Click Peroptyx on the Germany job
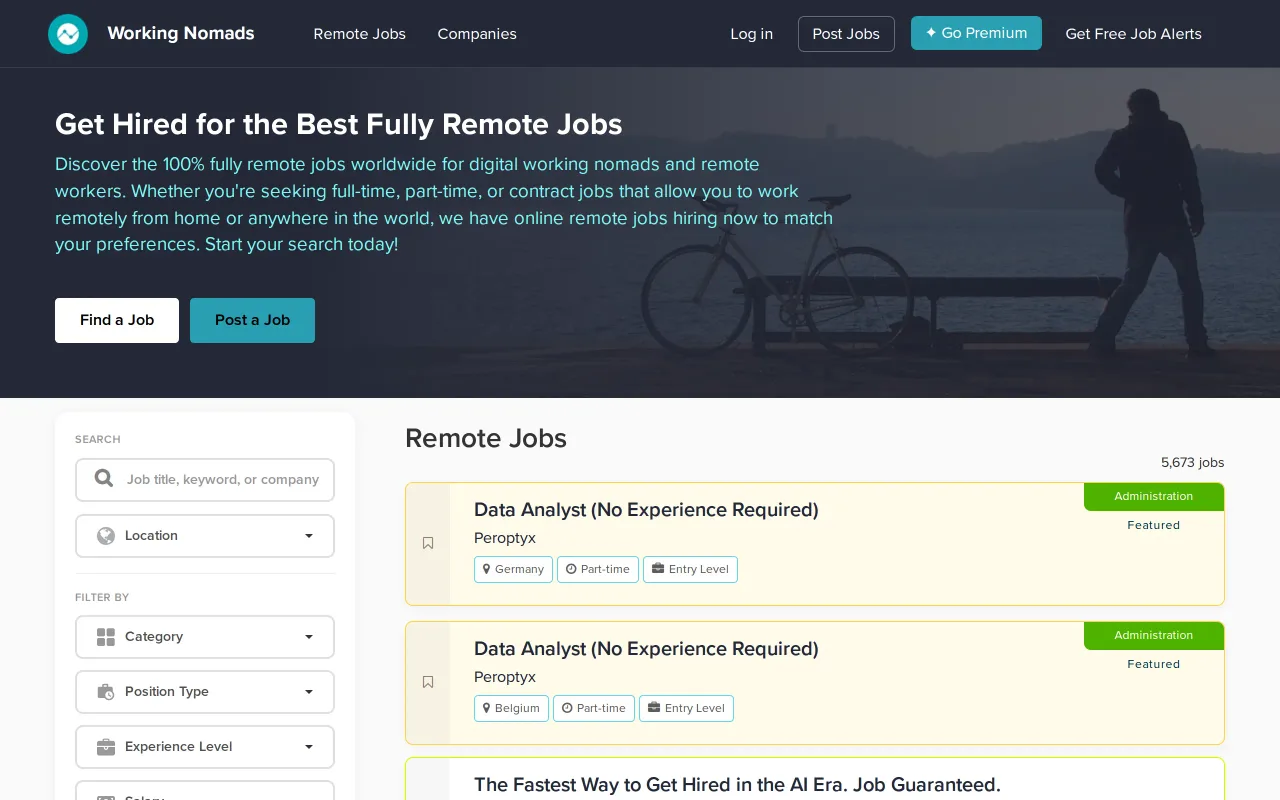The image size is (1280, 800). click(505, 538)
